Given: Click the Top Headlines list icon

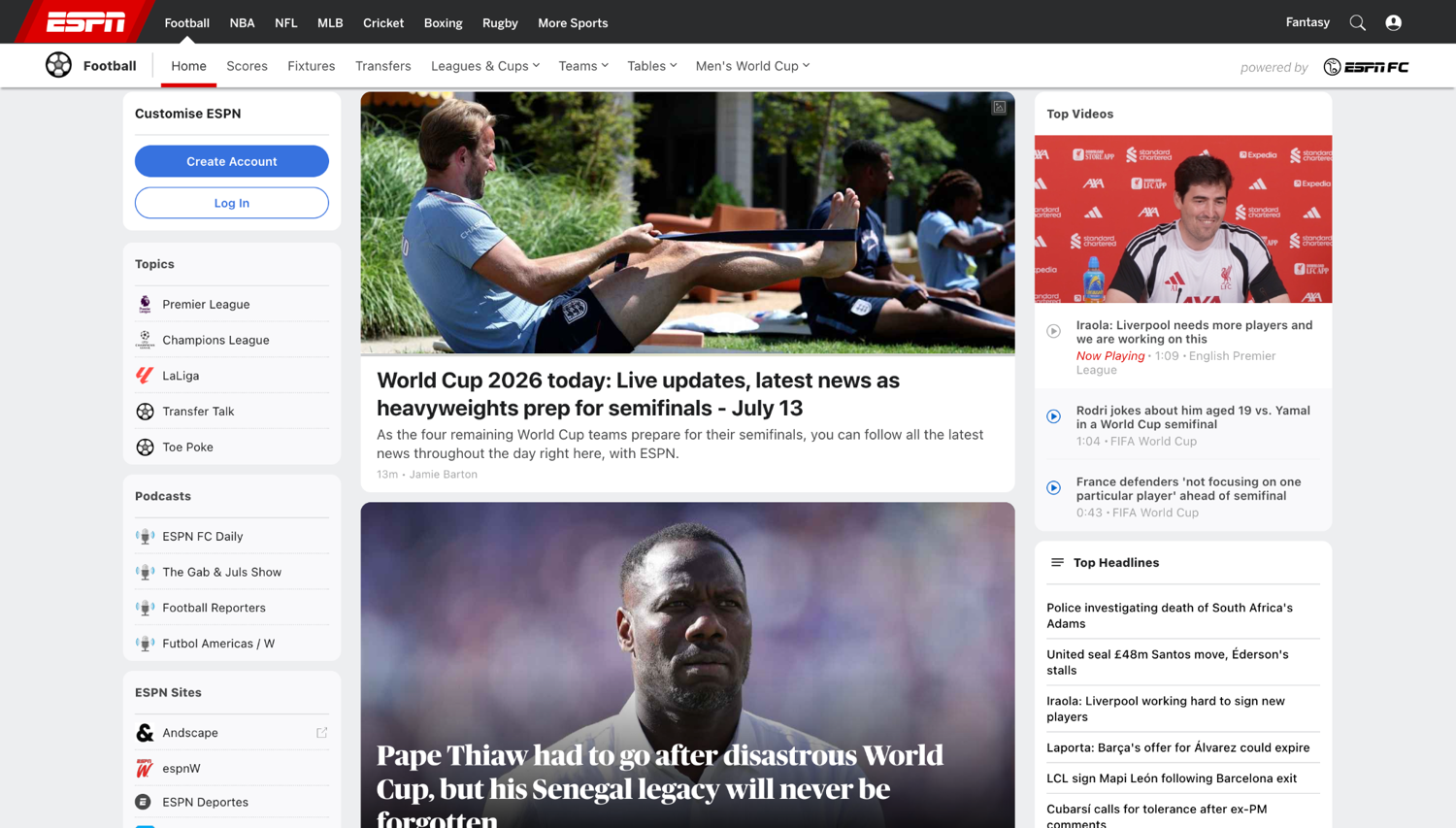Looking at the screenshot, I should tap(1057, 562).
